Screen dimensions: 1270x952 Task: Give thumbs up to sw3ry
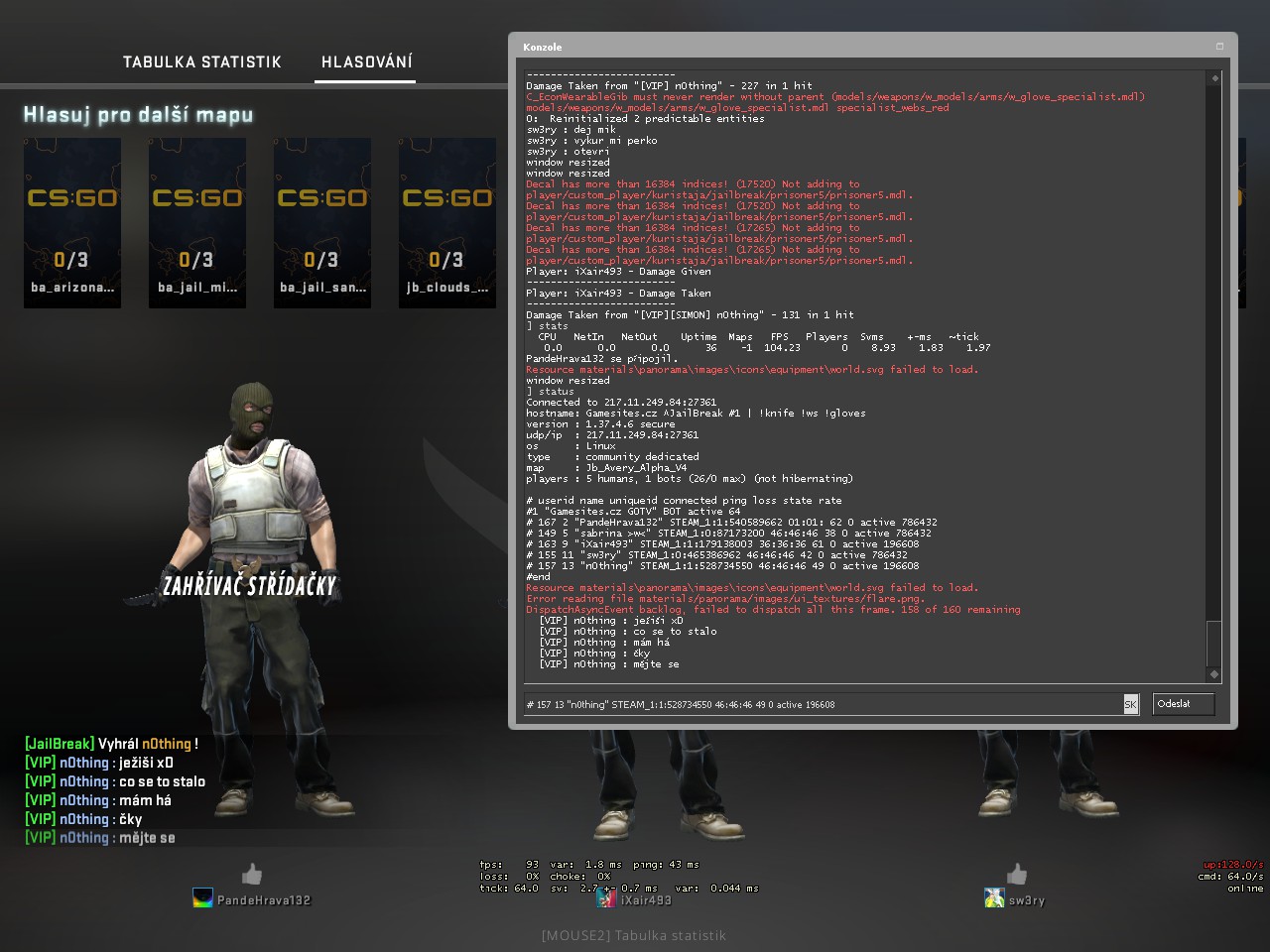pos(1017,874)
